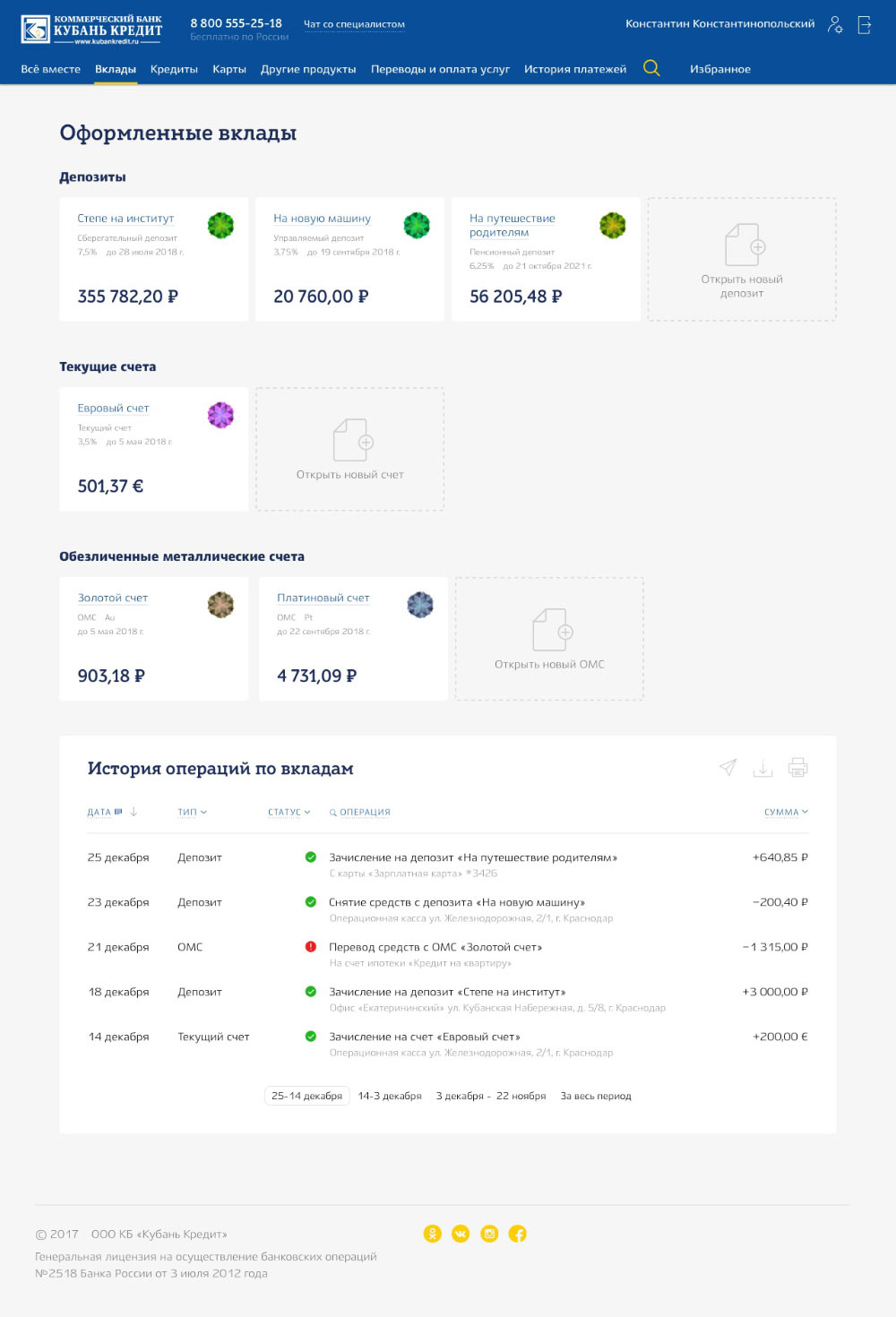Click the search magnifier icon in navigation
896x1317 pixels.
click(x=651, y=68)
